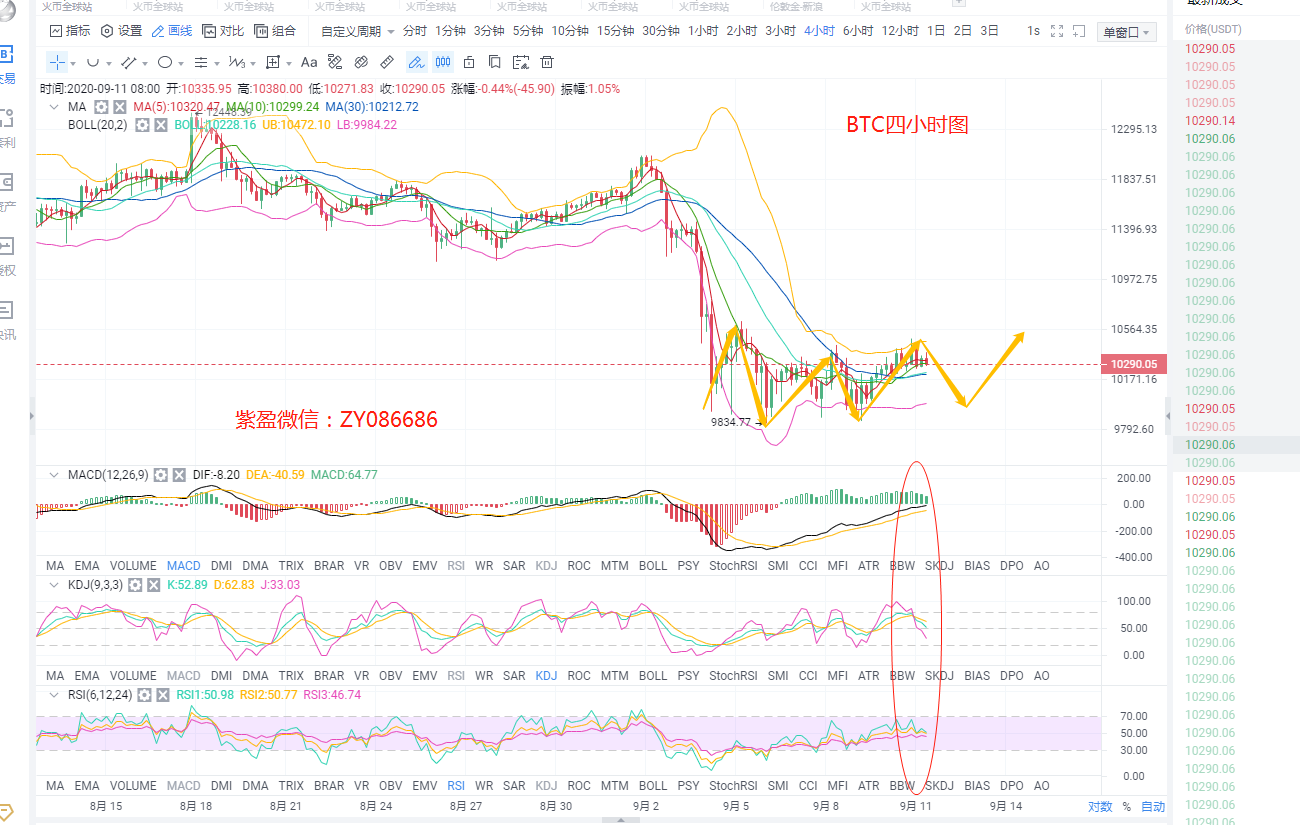Select the 1日 daily timeframe
Viewport: 1300px width, 825px height.
(936, 31)
